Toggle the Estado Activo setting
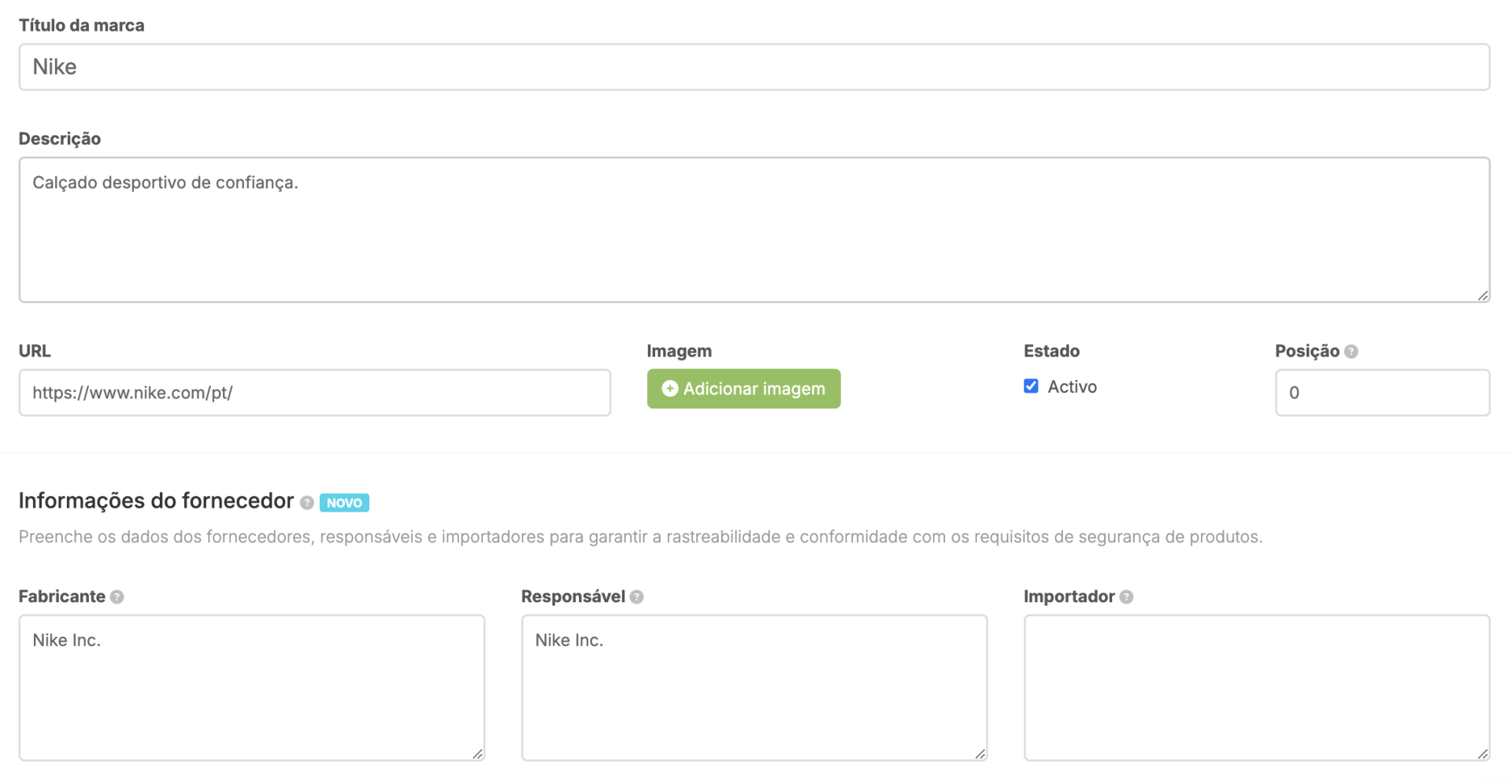This screenshot has width=1512, height=784. 1031,386
